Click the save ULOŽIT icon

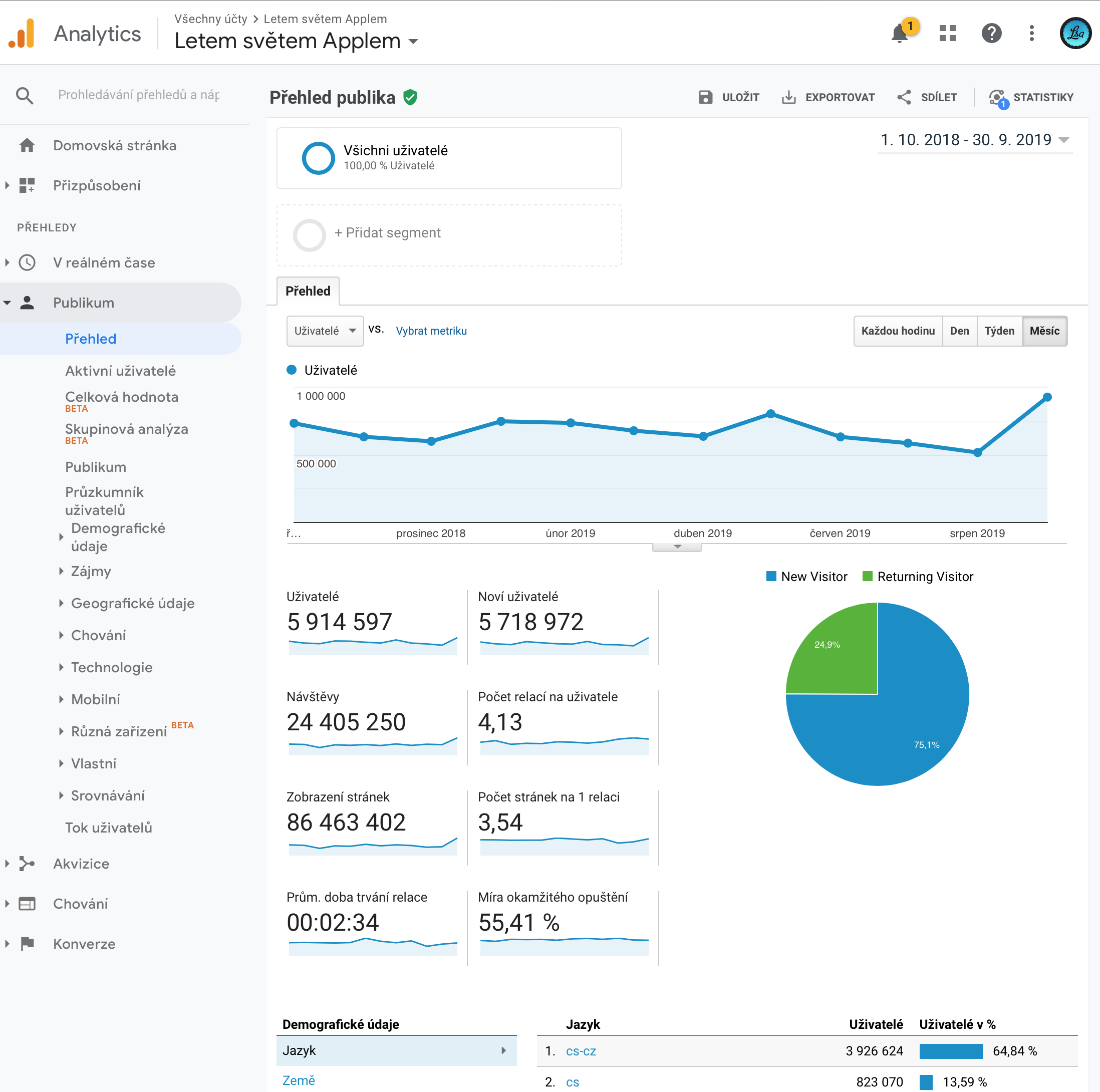click(705, 97)
